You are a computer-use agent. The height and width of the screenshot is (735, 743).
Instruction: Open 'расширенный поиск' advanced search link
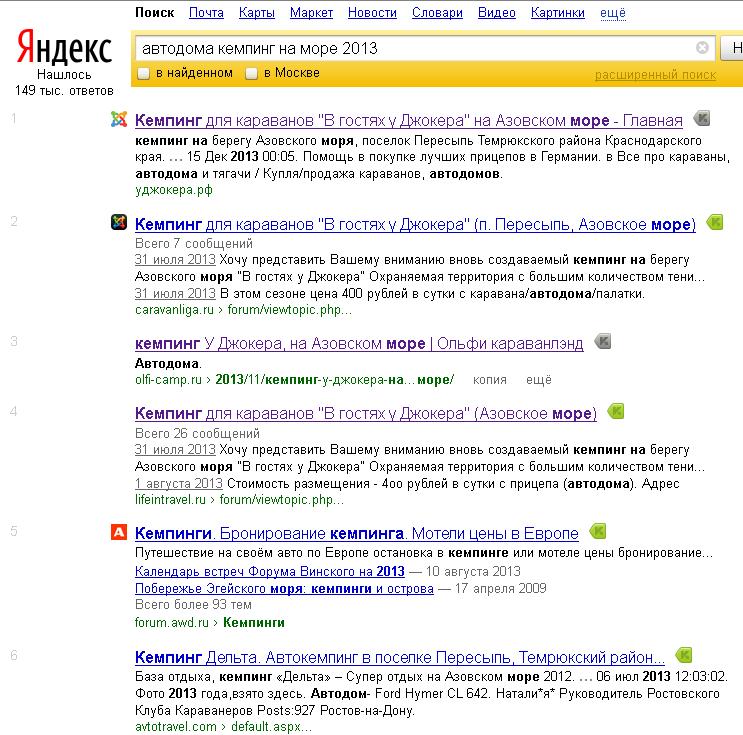pos(655,75)
